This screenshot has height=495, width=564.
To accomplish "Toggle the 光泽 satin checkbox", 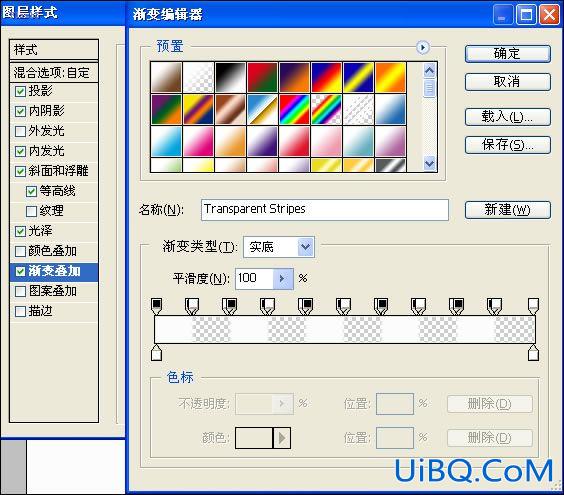I will coord(21,231).
